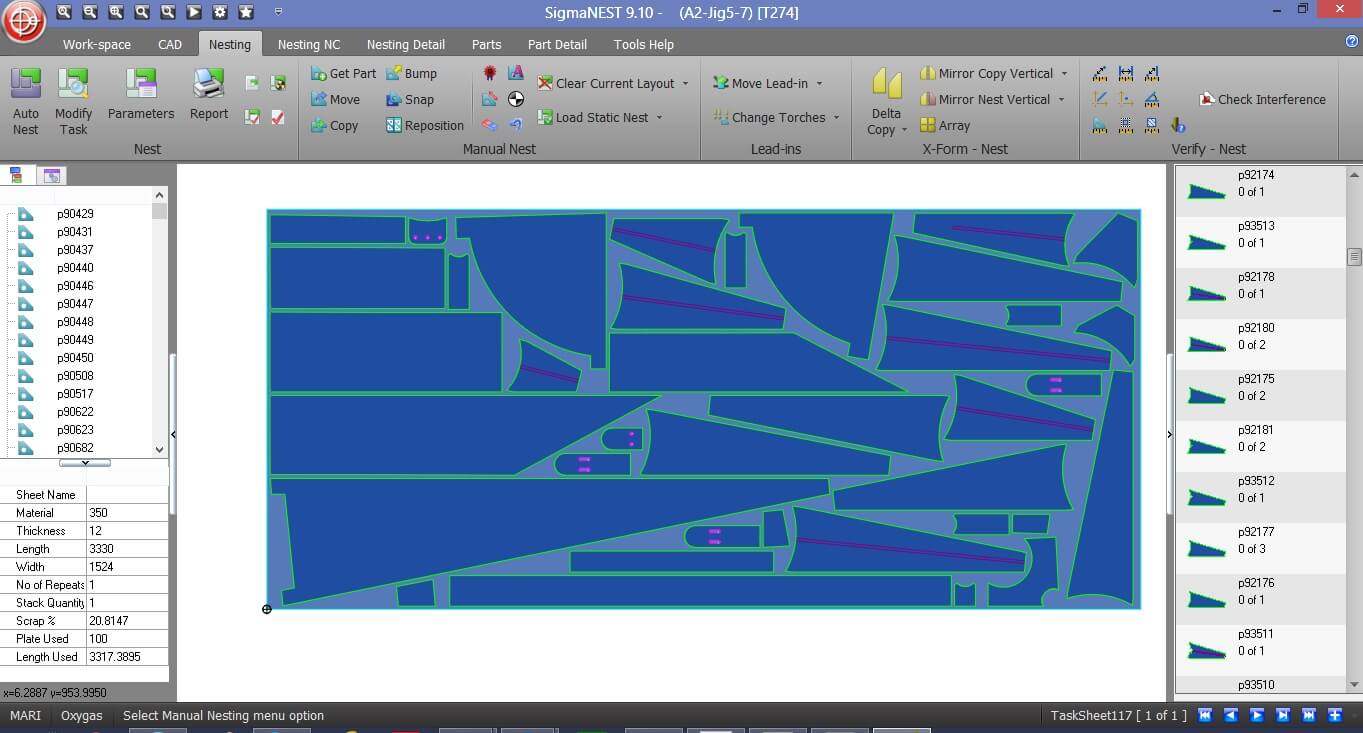This screenshot has width=1363, height=733.
Task: Click the horizontal distance measure icon in Verify
Action: 1126,73
